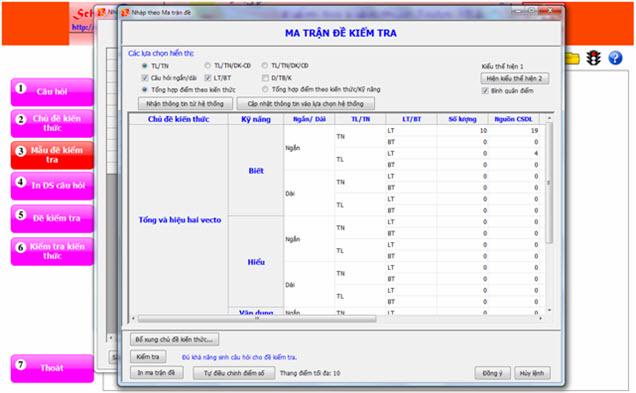Click 'In ma trận đề' button

pos(156,372)
